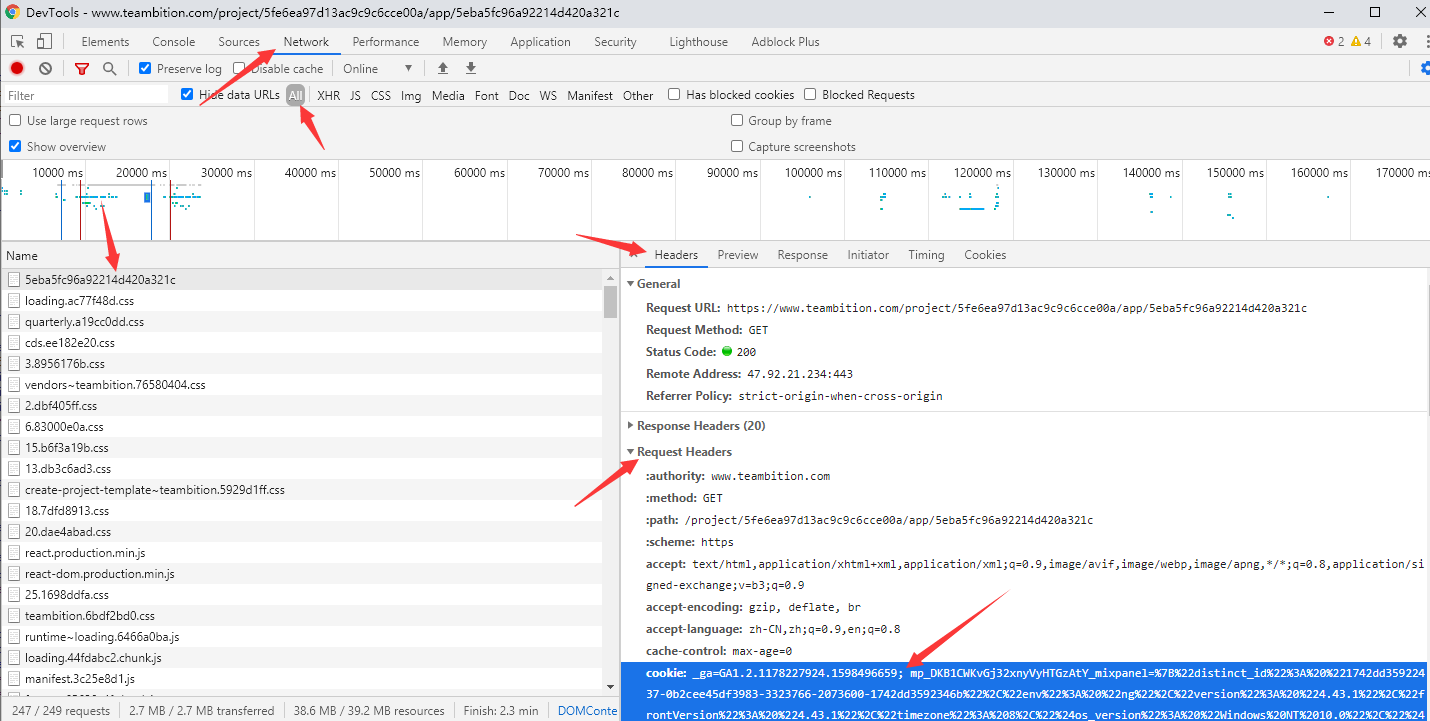Enable the Disable cache checkbox
The height and width of the screenshot is (721, 1430).
click(x=240, y=69)
